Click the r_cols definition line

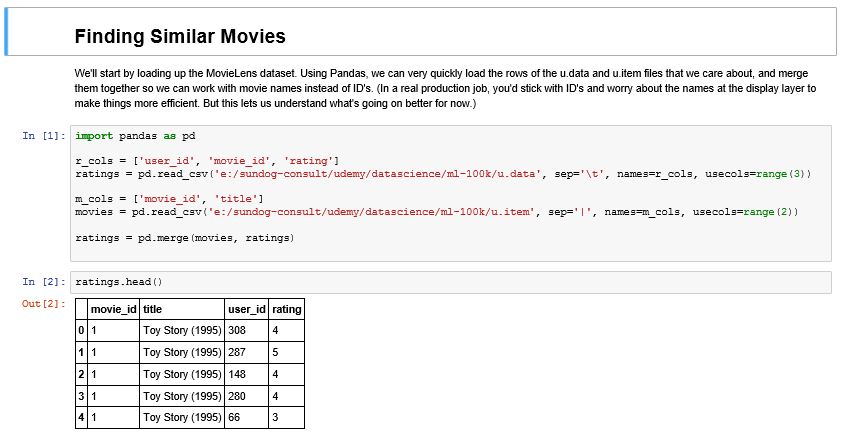tap(207, 161)
